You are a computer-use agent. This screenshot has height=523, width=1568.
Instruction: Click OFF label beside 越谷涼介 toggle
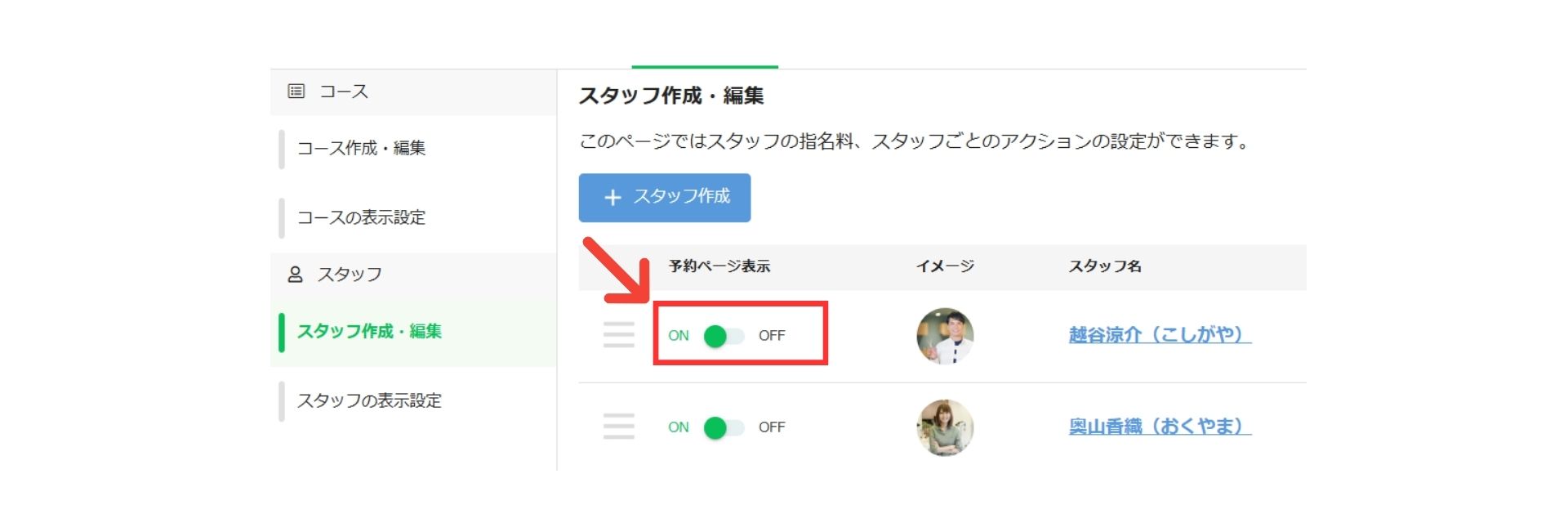tap(771, 336)
